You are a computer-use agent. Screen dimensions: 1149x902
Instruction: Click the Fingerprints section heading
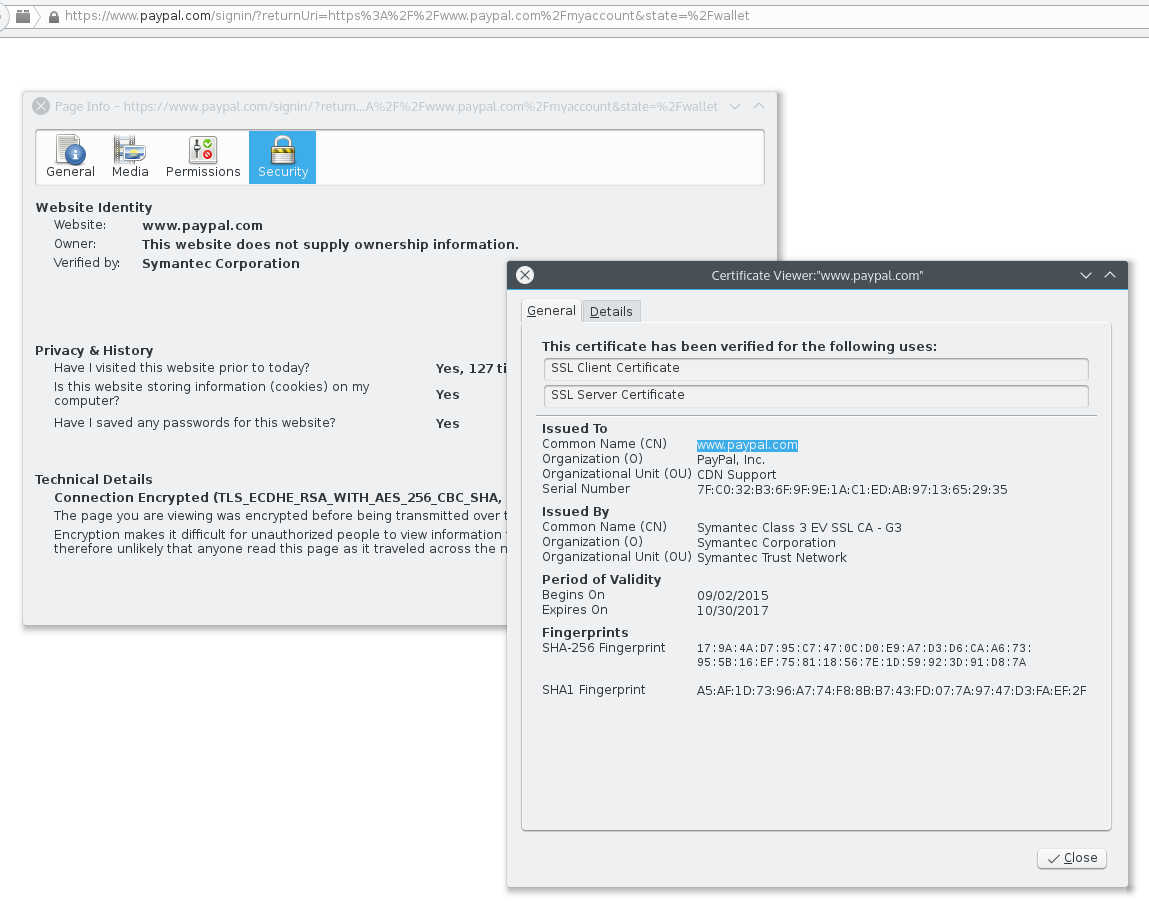[585, 632]
